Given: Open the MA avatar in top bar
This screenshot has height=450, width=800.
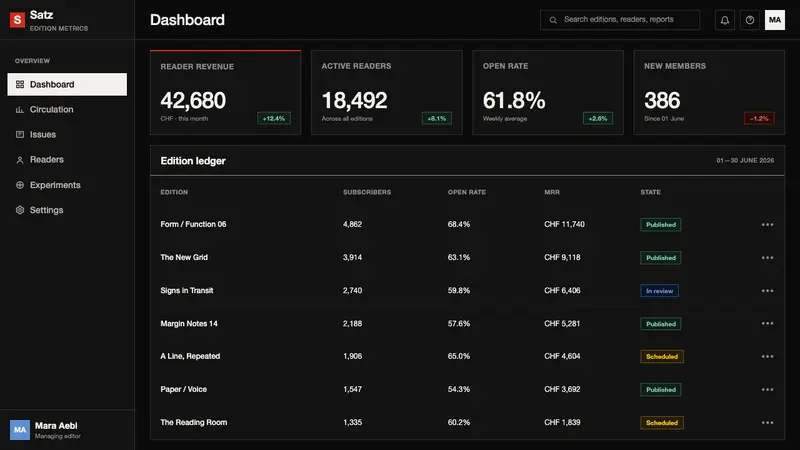Looking at the screenshot, I should (774, 20).
